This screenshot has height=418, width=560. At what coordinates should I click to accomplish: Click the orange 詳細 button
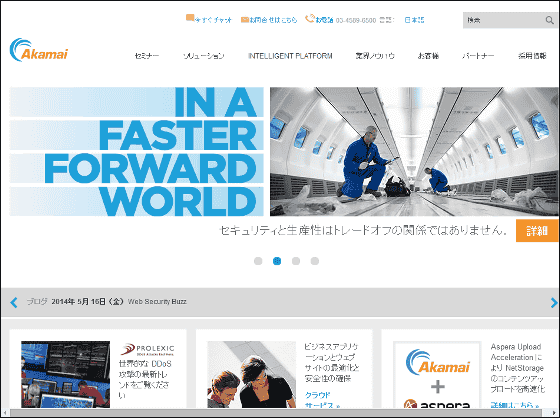click(x=537, y=231)
